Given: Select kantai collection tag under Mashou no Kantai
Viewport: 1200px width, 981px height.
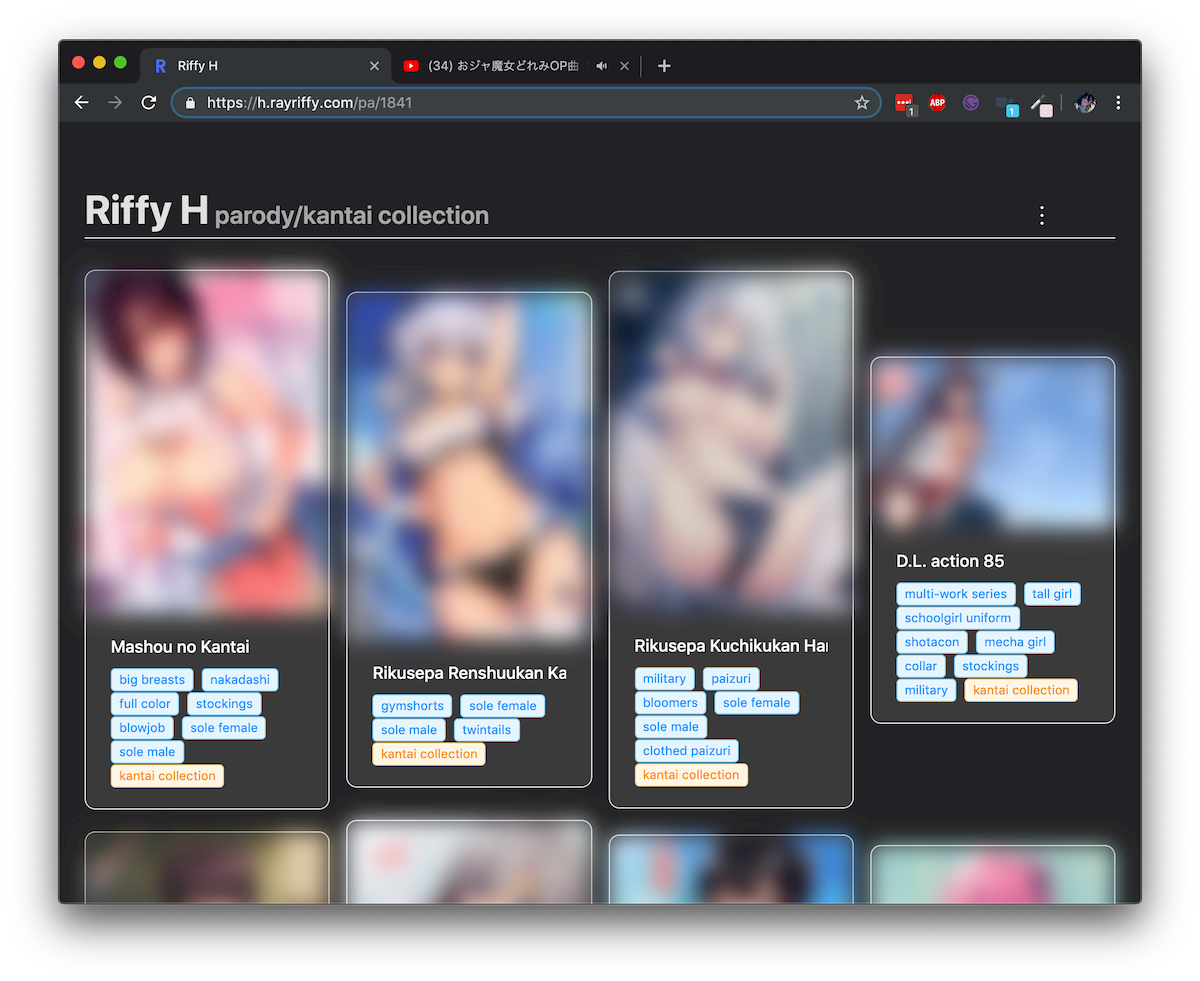Looking at the screenshot, I should click(x=167, y=776).
